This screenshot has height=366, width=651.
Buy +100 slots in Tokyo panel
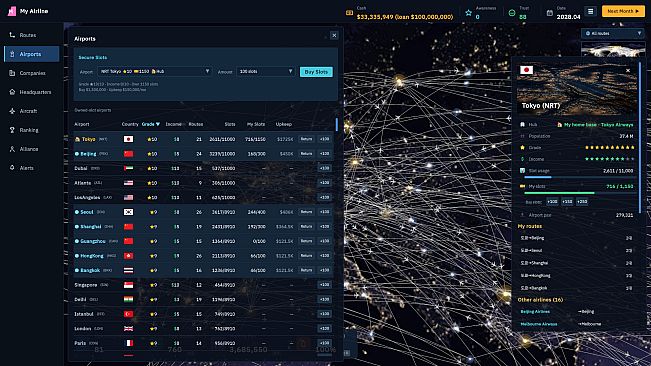pos(552,202)
